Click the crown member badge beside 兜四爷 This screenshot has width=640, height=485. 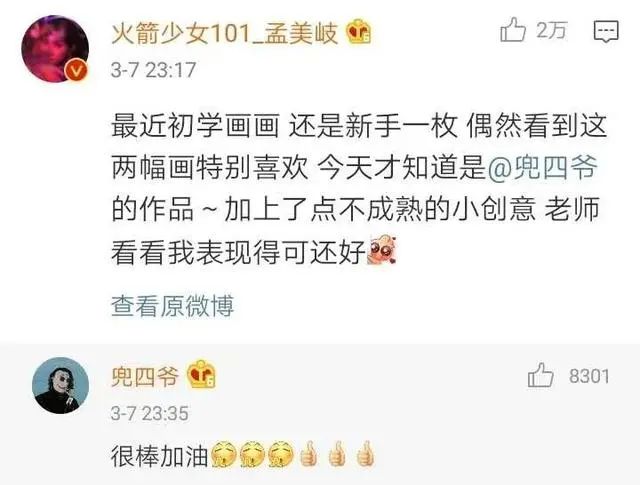(x=202, y=374)
